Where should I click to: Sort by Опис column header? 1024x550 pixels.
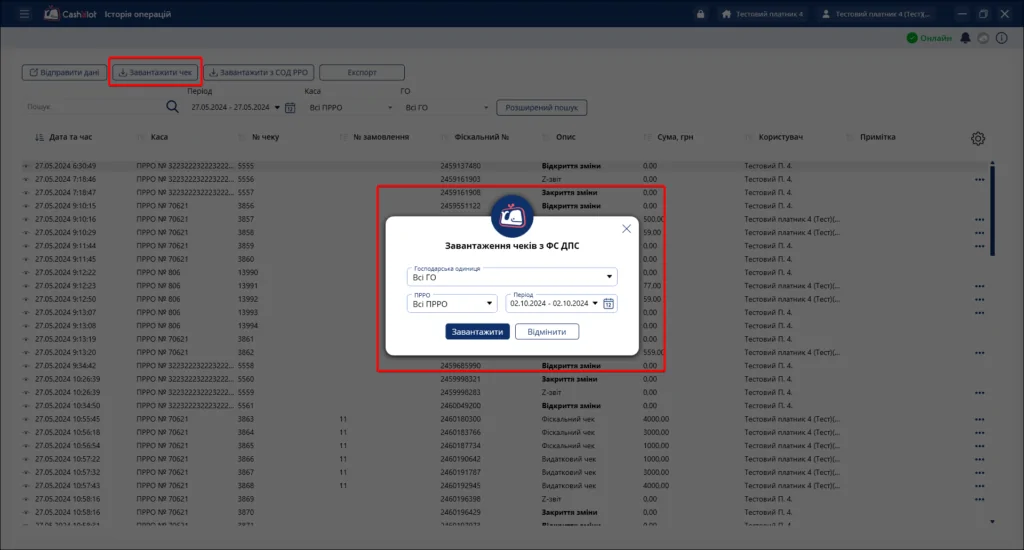(566, 137)
